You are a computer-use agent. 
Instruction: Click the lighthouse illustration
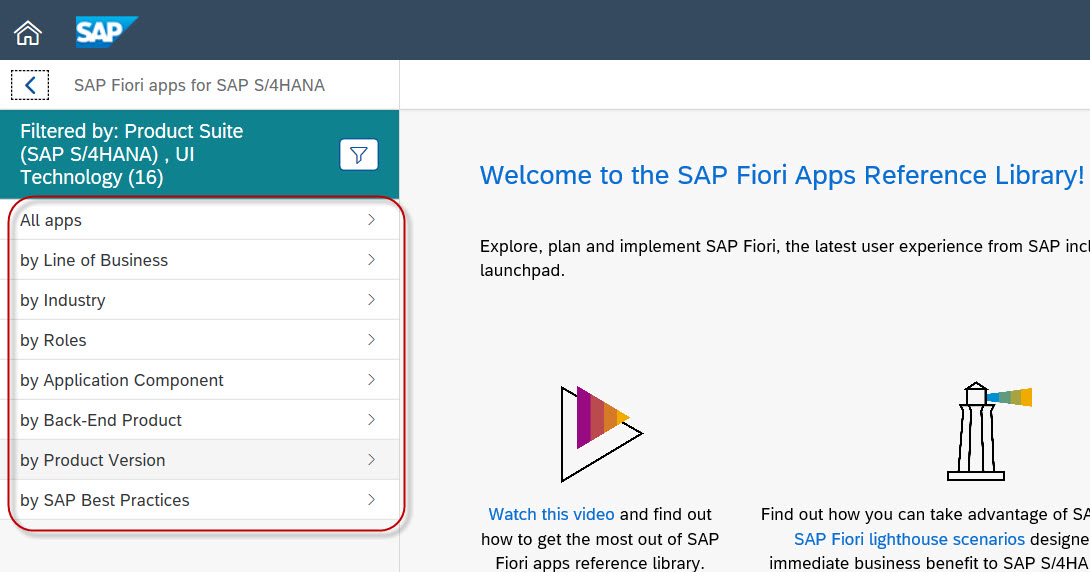[x=989, y=431]
